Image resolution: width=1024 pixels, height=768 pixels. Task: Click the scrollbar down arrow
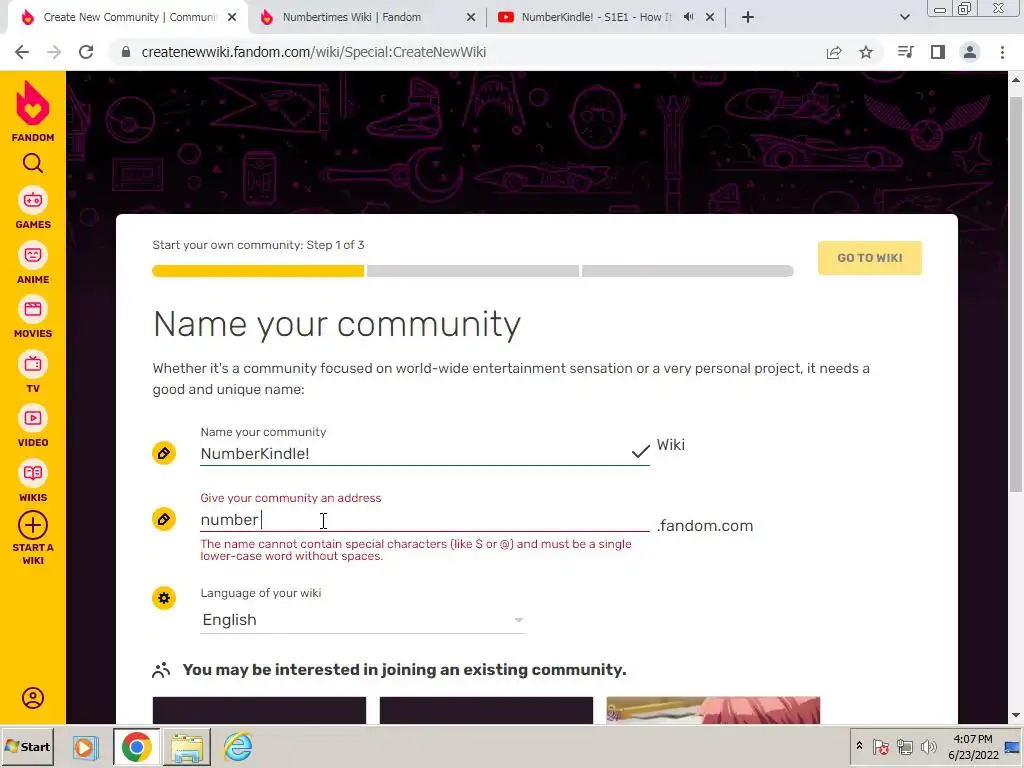[1016, 716]
